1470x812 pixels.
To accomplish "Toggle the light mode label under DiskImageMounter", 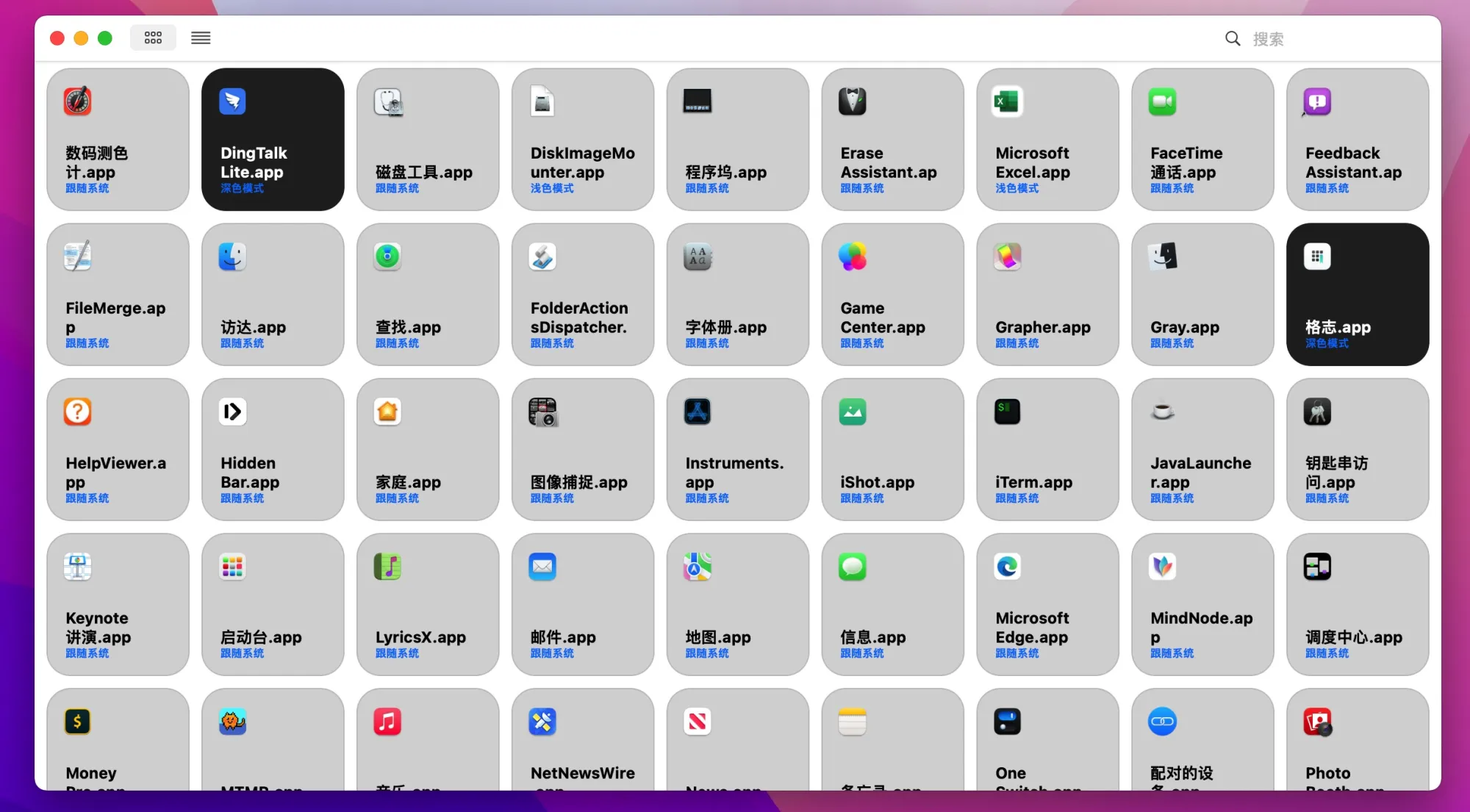I will pos(552,188).
